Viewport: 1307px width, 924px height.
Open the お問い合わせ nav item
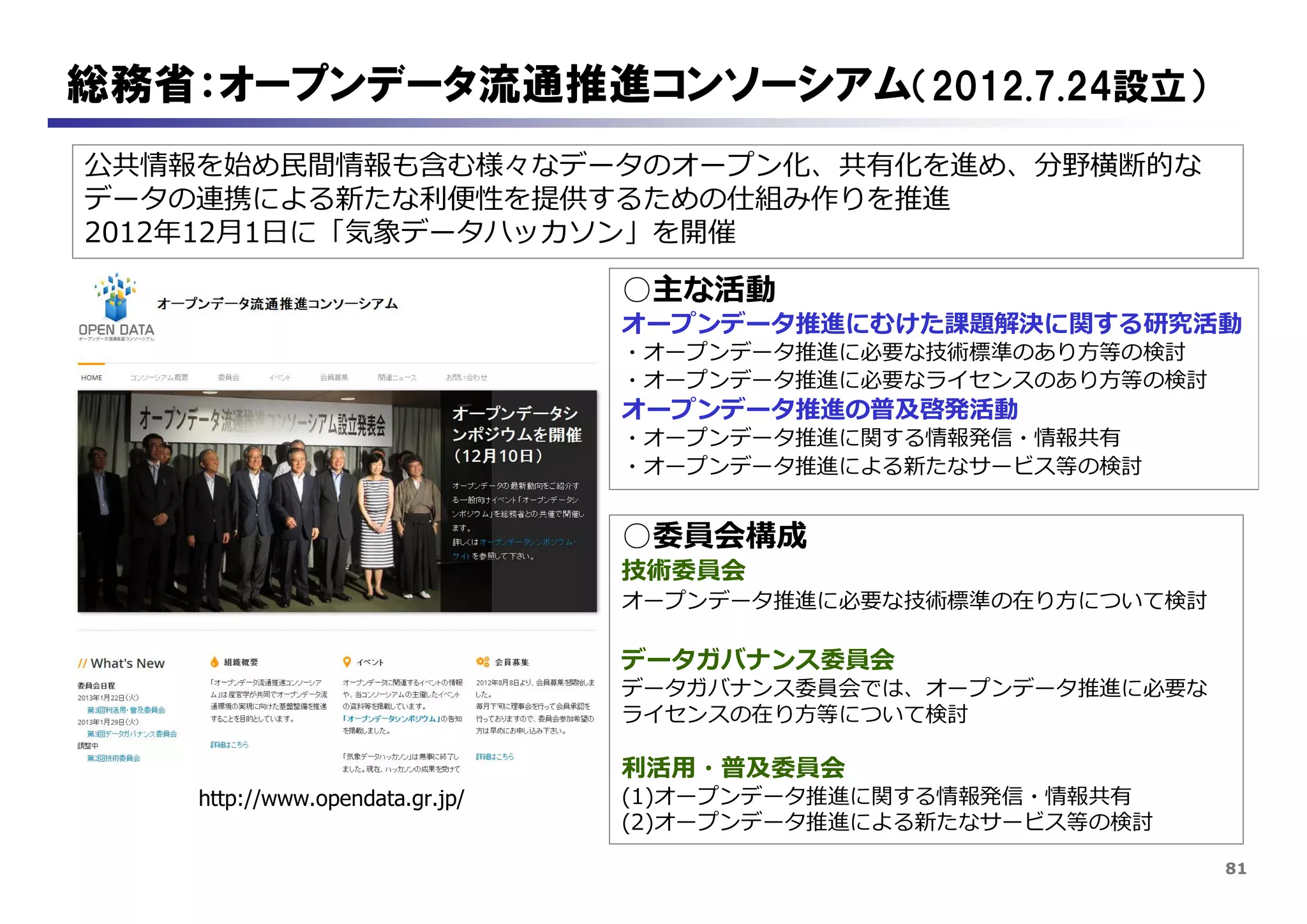tap(467, 378)
